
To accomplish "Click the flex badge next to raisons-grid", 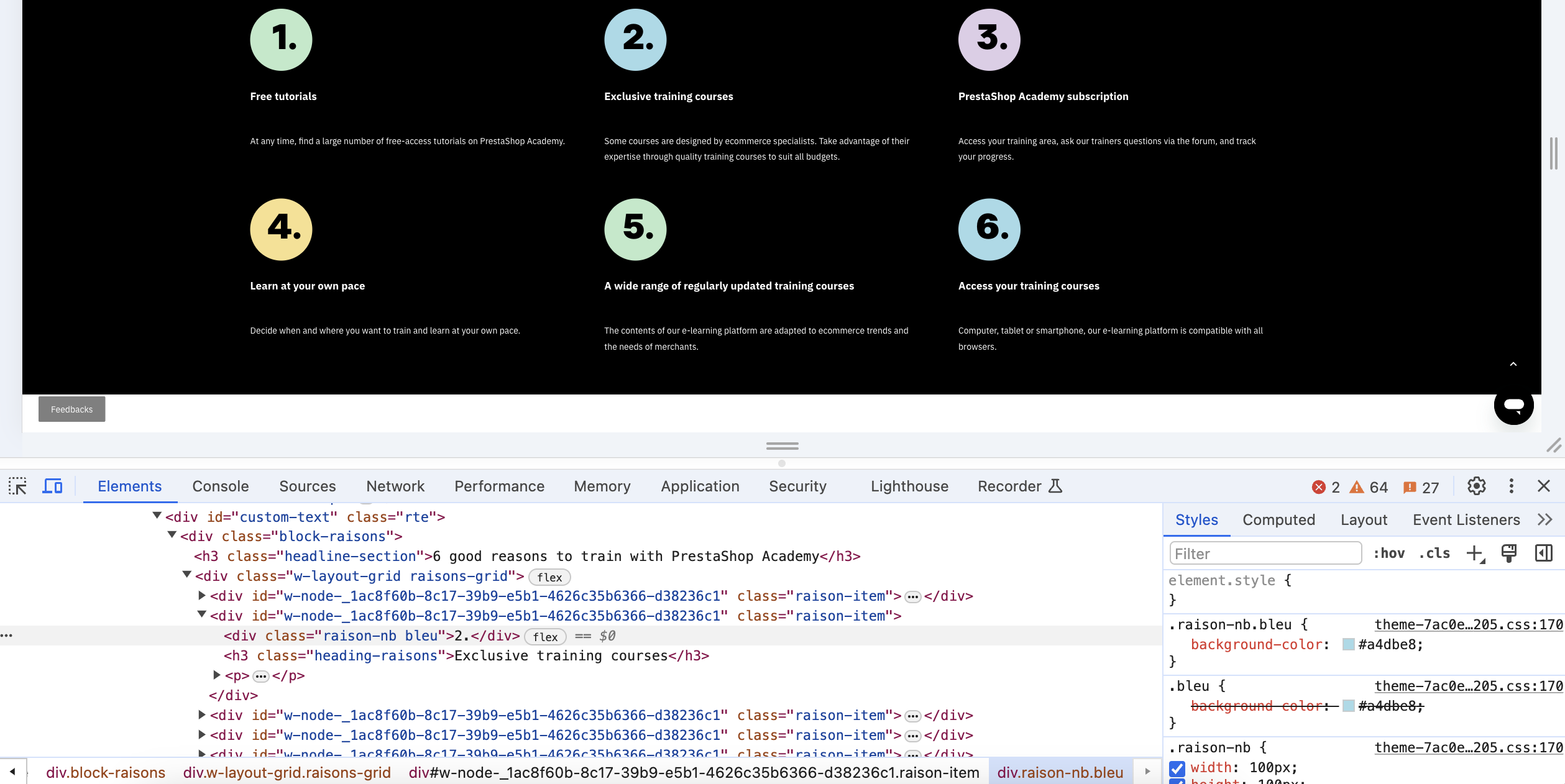I will (549, 577).
